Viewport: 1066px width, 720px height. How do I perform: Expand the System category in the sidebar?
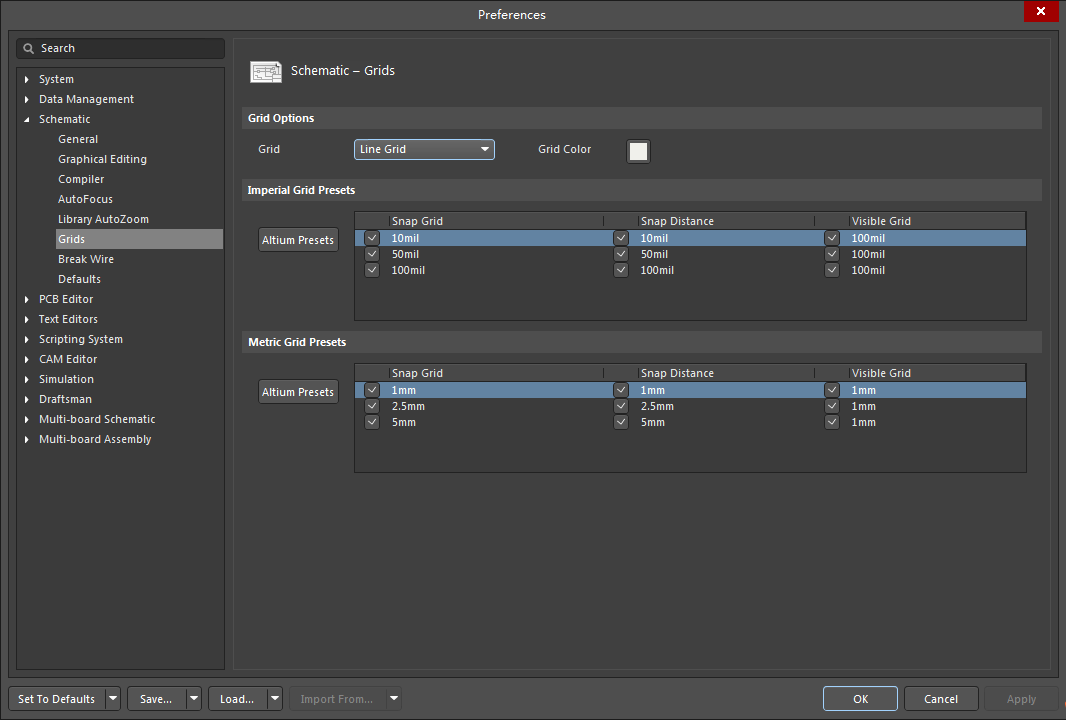[x=25, y=79]
